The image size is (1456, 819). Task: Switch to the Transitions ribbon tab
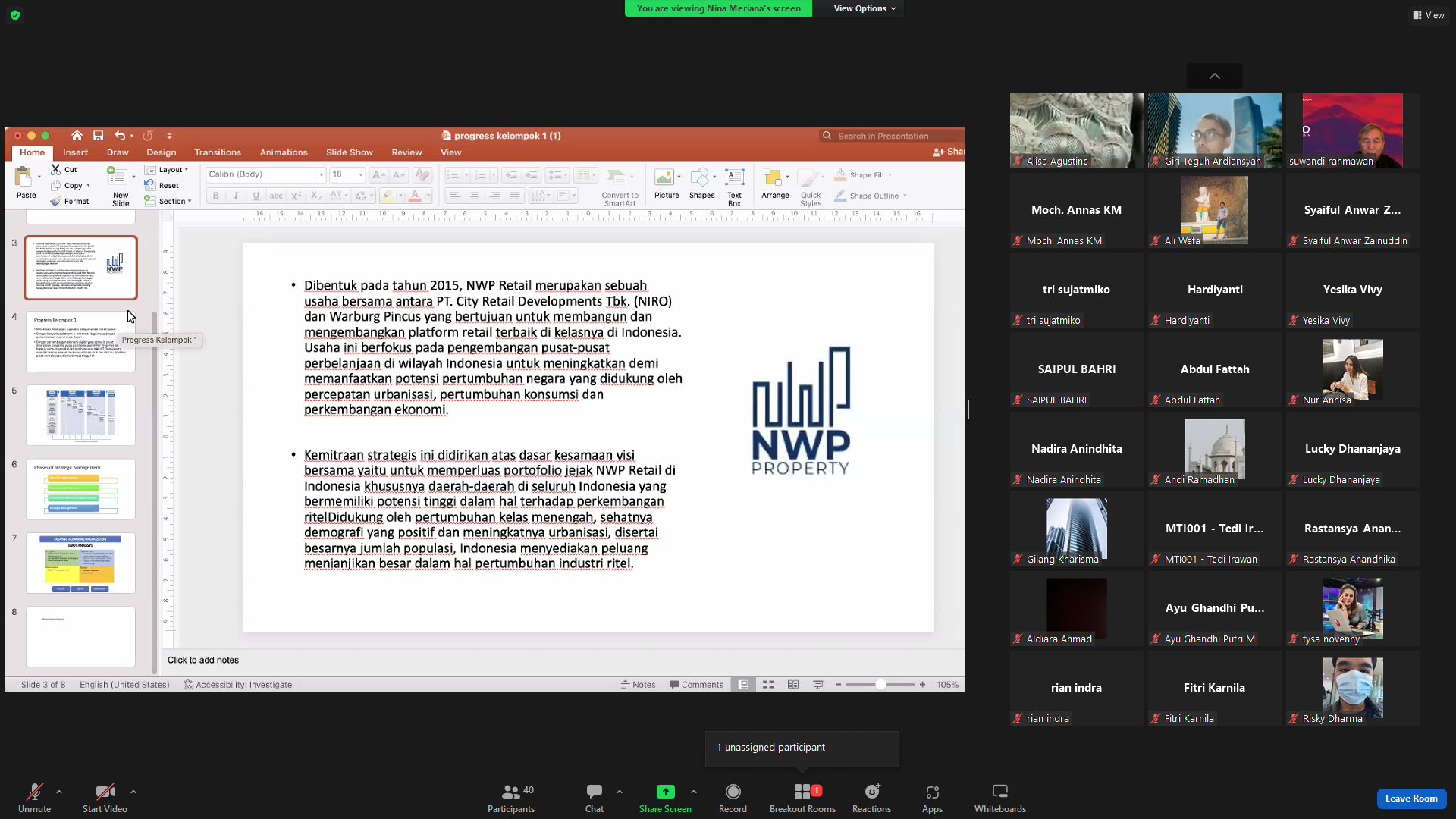218,152
